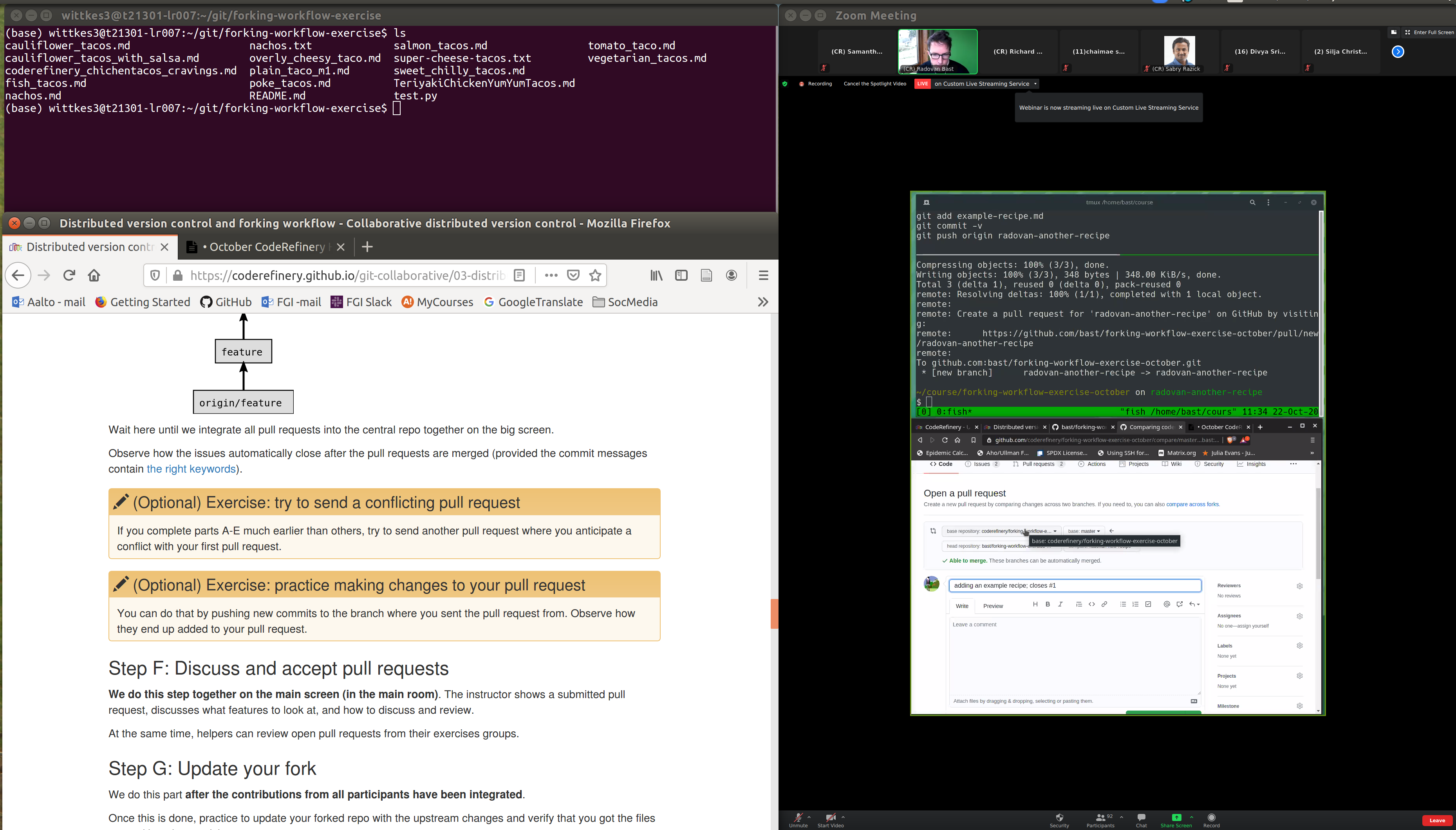Open the Firefox hamburger menu
Screen dimensions: 1456x830
763,275
